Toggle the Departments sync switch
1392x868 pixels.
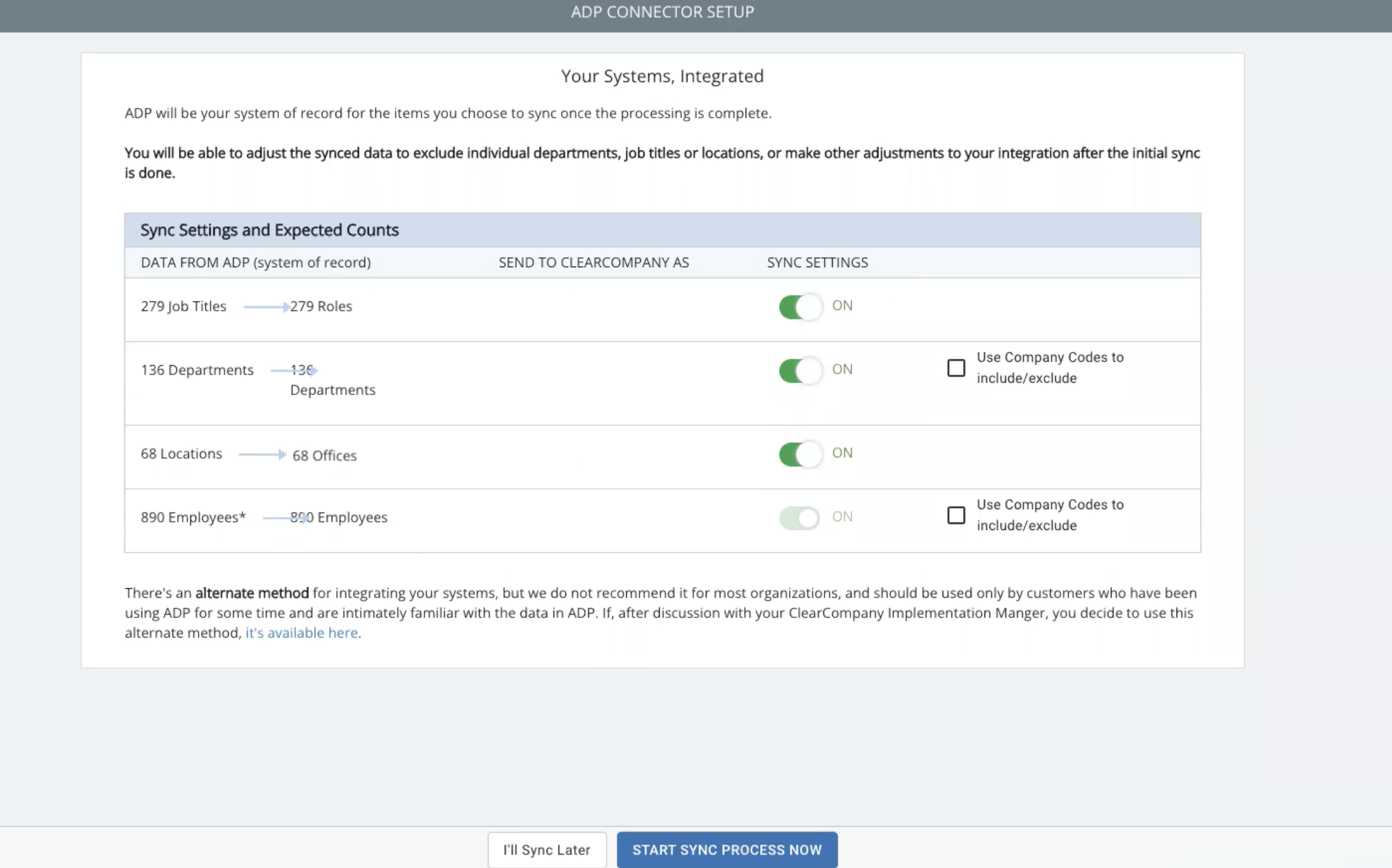(x=800, y=371)
